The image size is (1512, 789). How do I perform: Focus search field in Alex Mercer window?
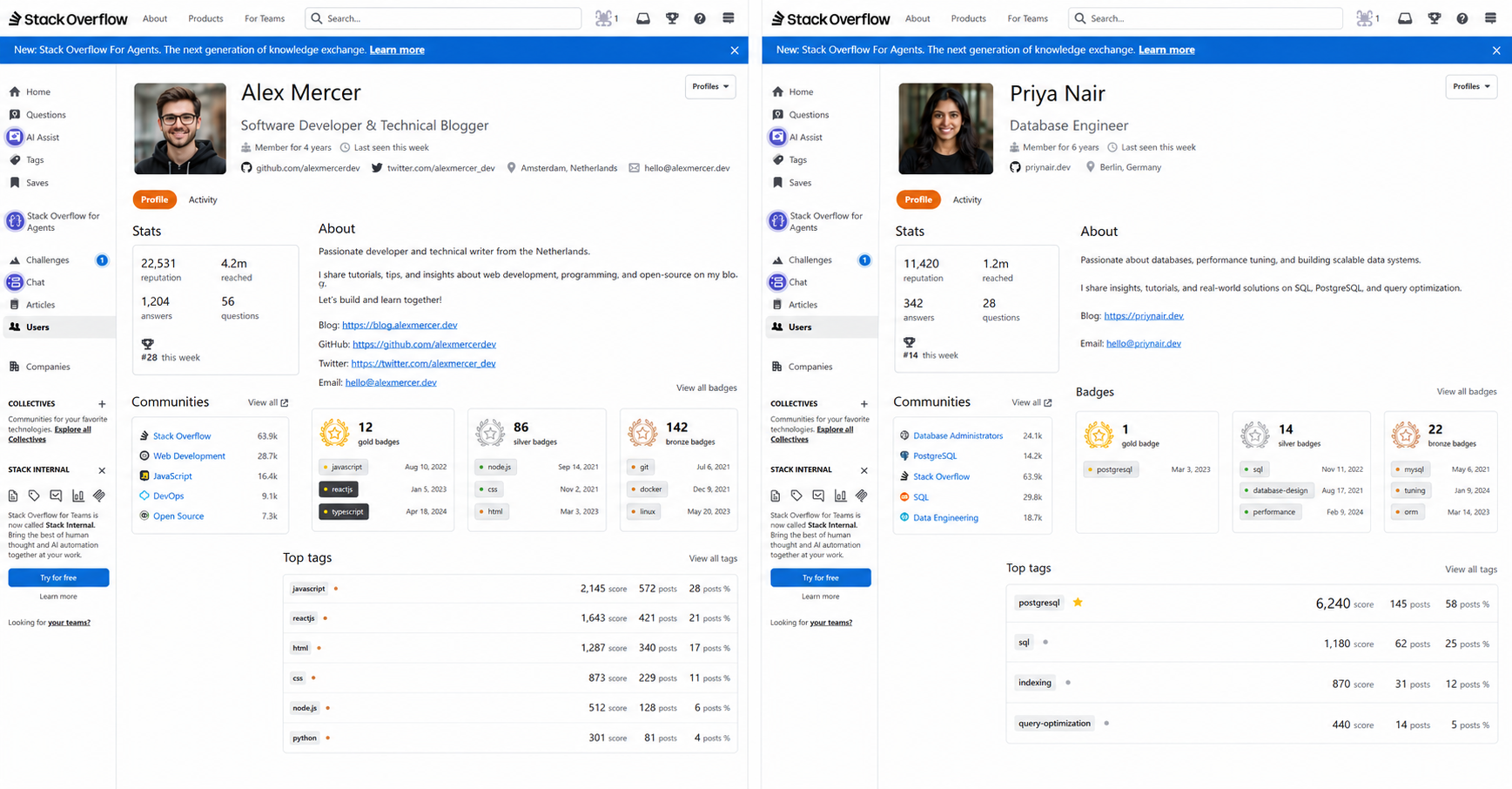[x=443, y=18]
